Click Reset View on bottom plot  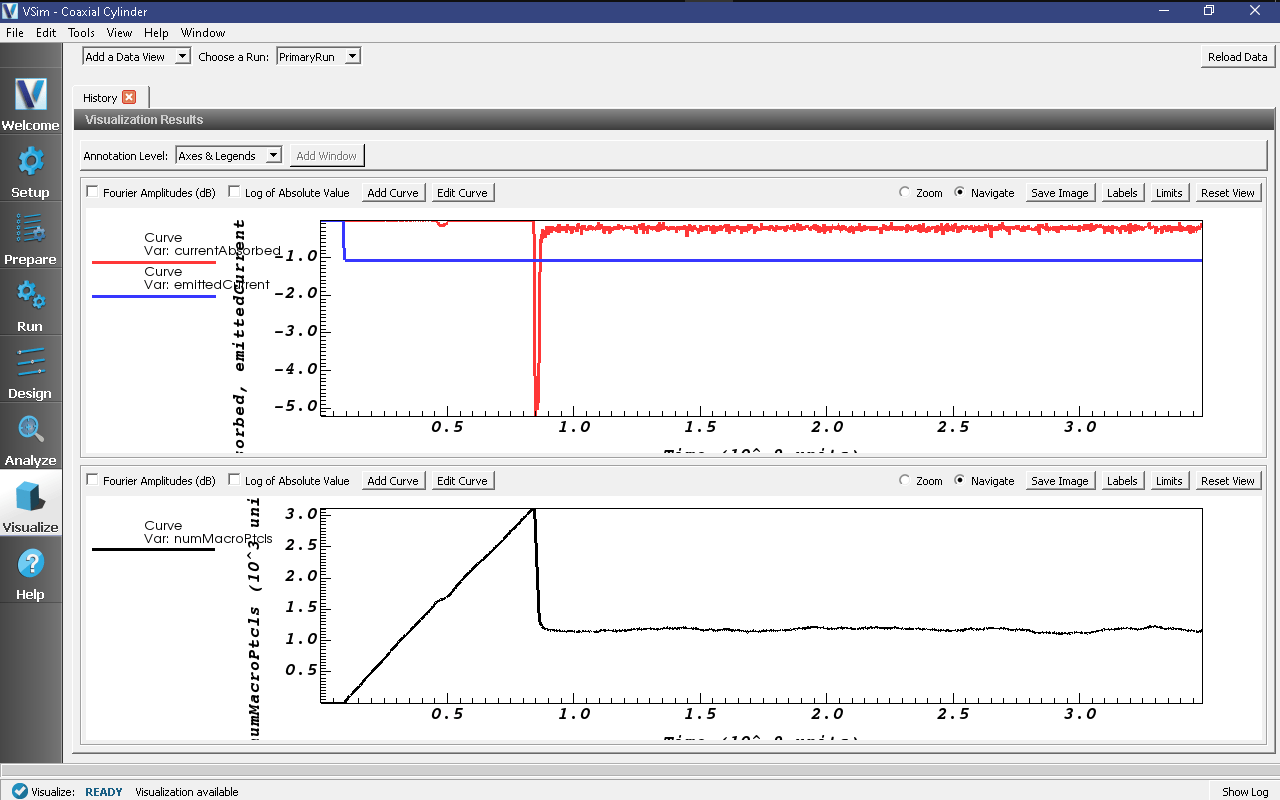coord(1228,480)
